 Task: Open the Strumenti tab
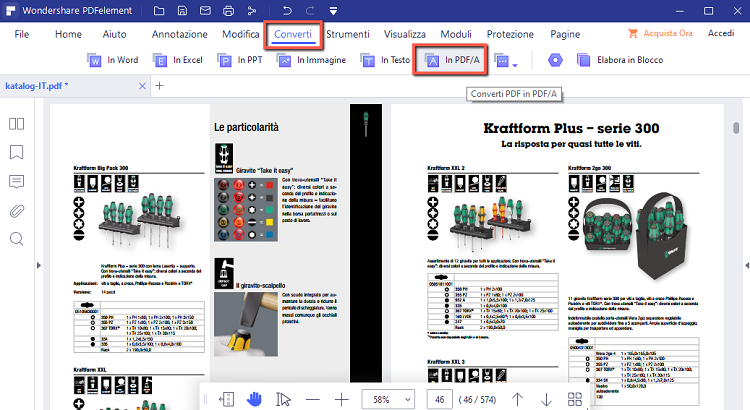pos(348,34)
